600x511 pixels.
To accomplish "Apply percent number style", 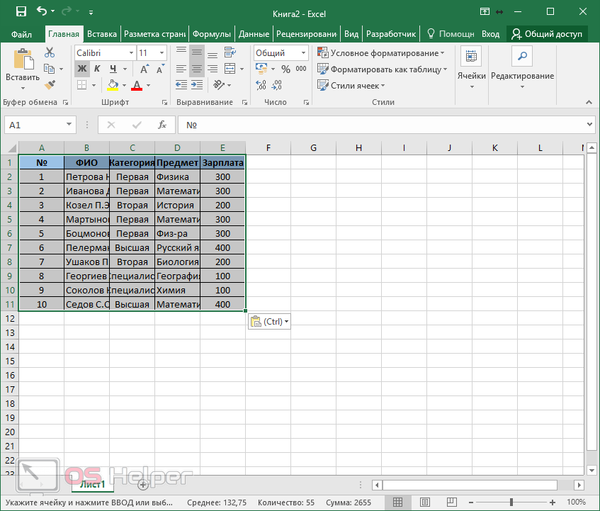I will pyautogui.click(x=285, y=69).
